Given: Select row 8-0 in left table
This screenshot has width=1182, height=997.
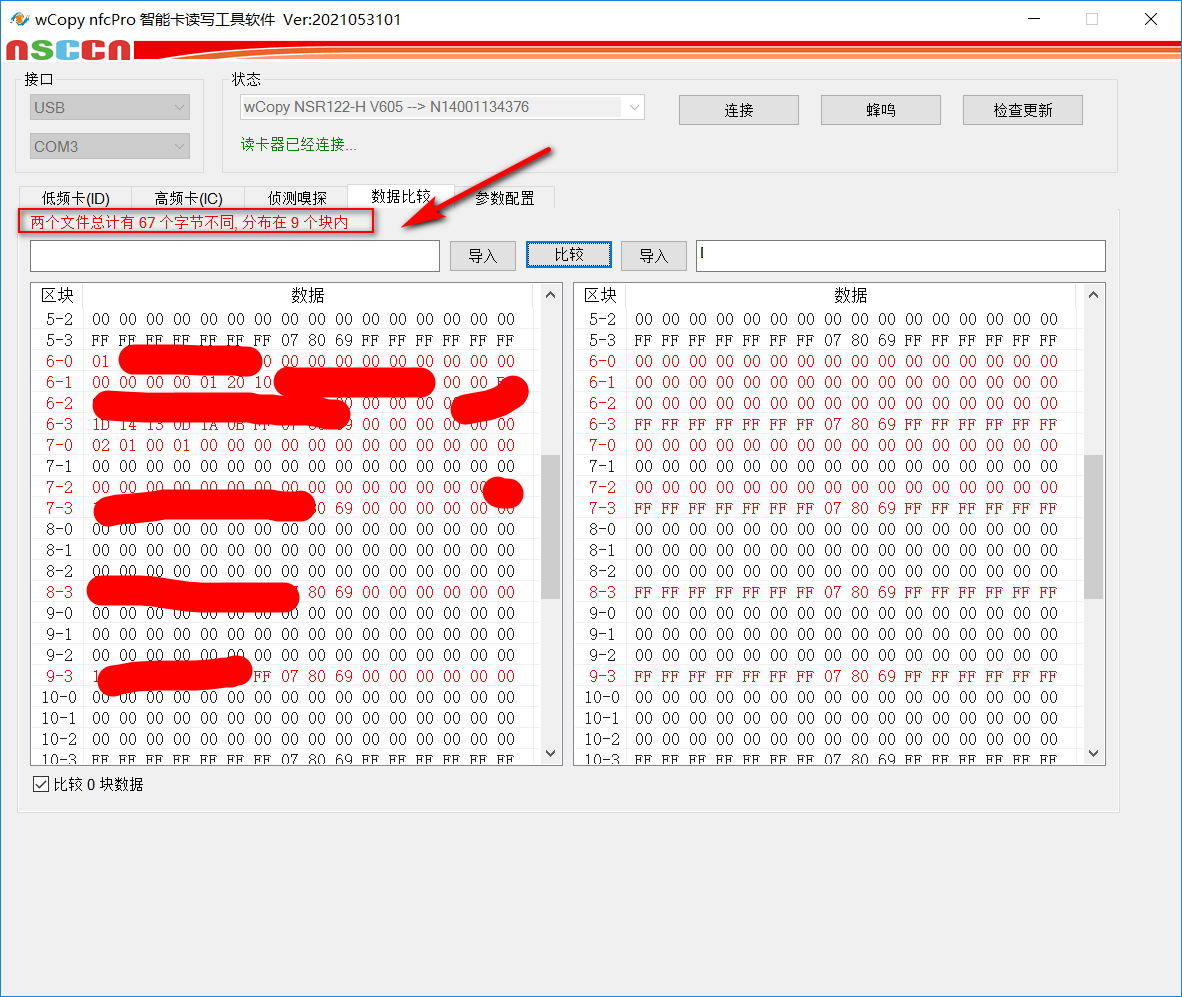Looking at the screenshot, I should coord(286,530).
